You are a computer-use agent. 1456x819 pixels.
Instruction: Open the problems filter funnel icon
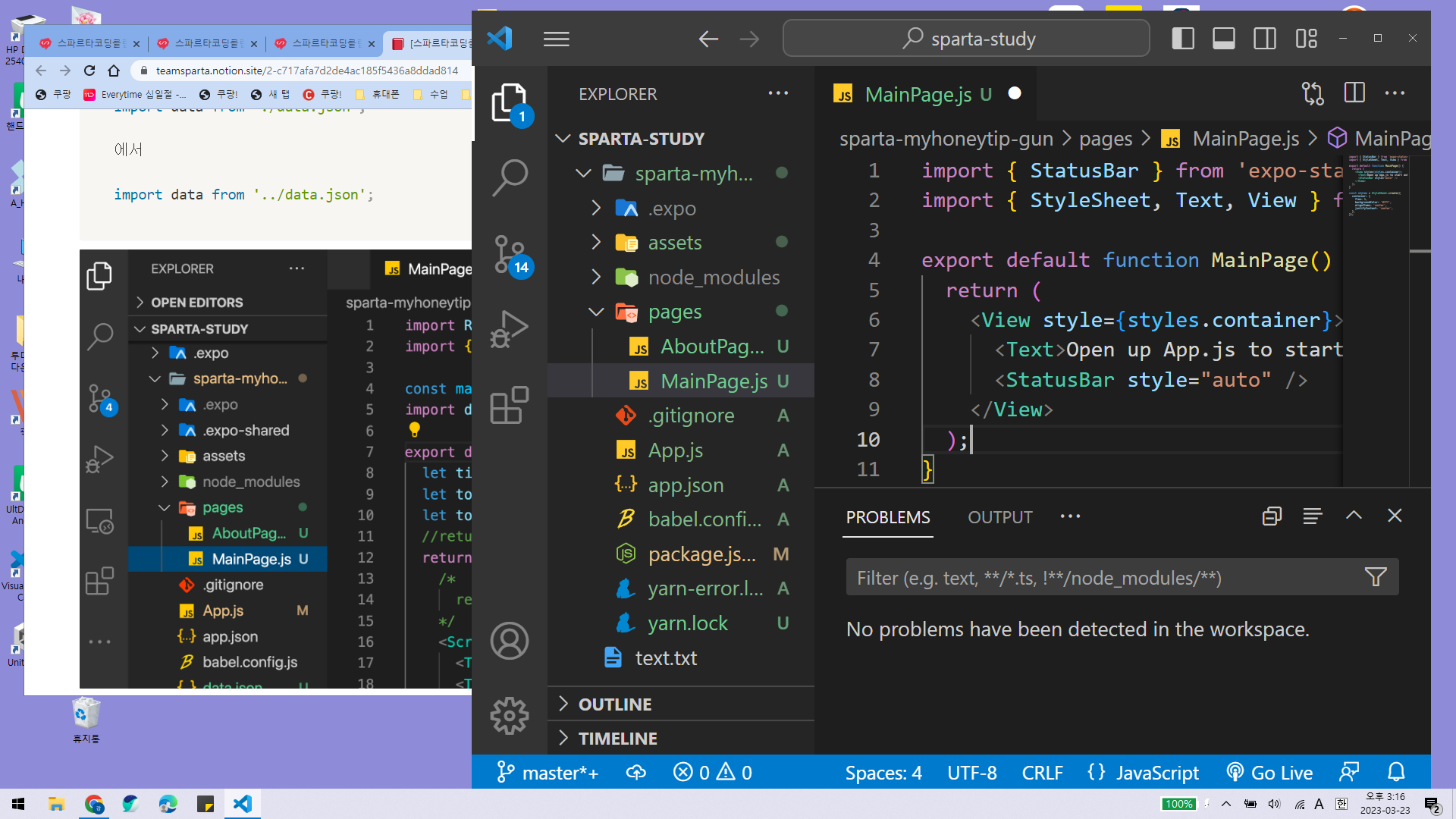(1376, 577)
